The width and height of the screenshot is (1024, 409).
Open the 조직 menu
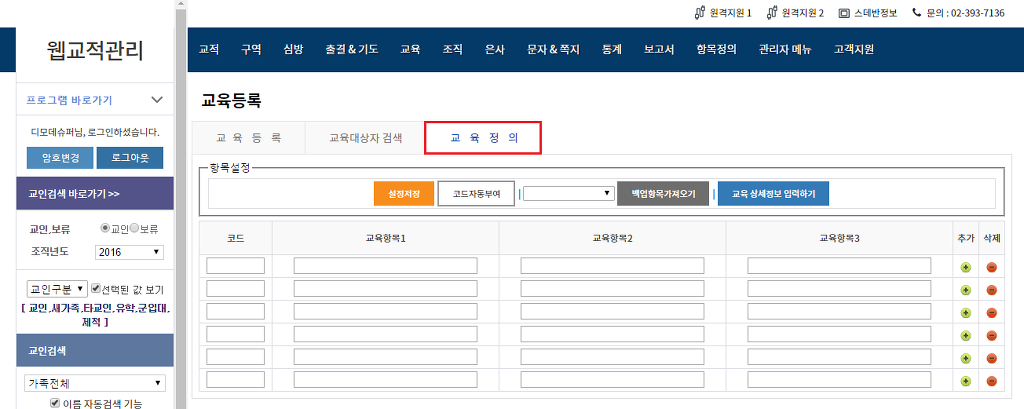pyautogui.click(x=453, y=49)
